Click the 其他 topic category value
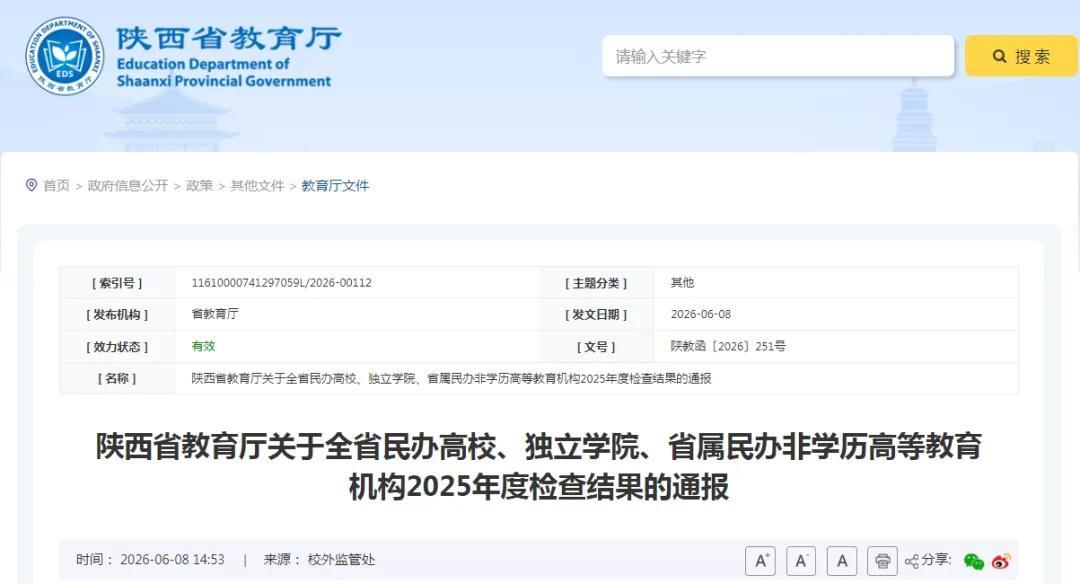Screen dimensions: 1080x584 [683, 282]
